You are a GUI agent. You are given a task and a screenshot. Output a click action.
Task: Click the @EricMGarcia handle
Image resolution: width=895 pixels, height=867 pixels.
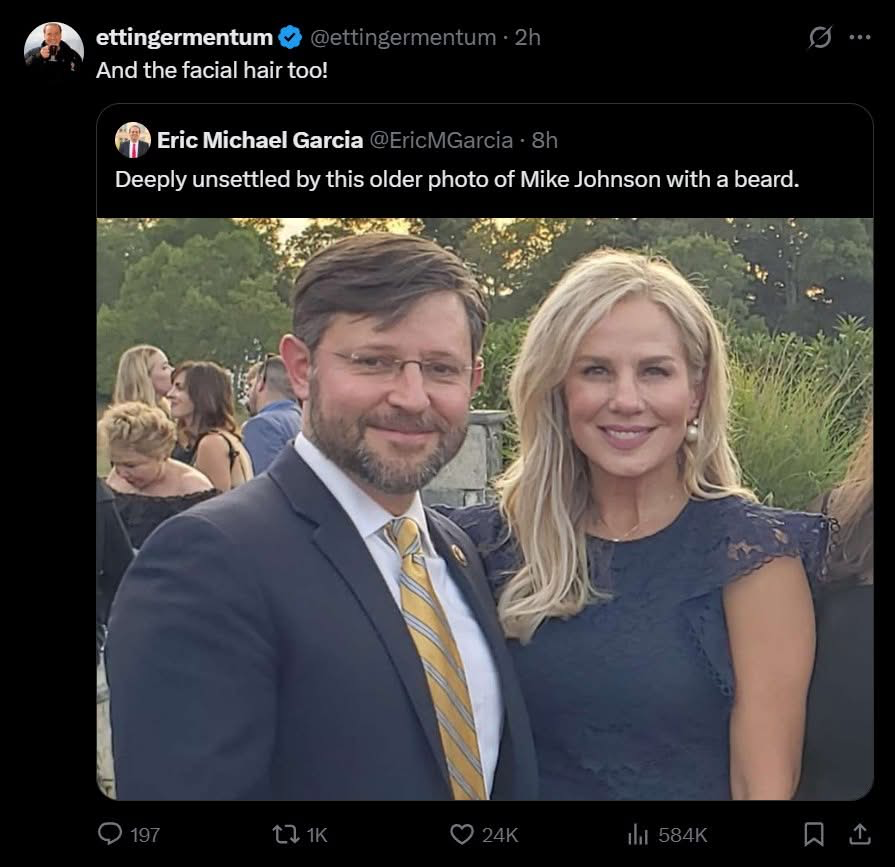click(x=442, y=140)
